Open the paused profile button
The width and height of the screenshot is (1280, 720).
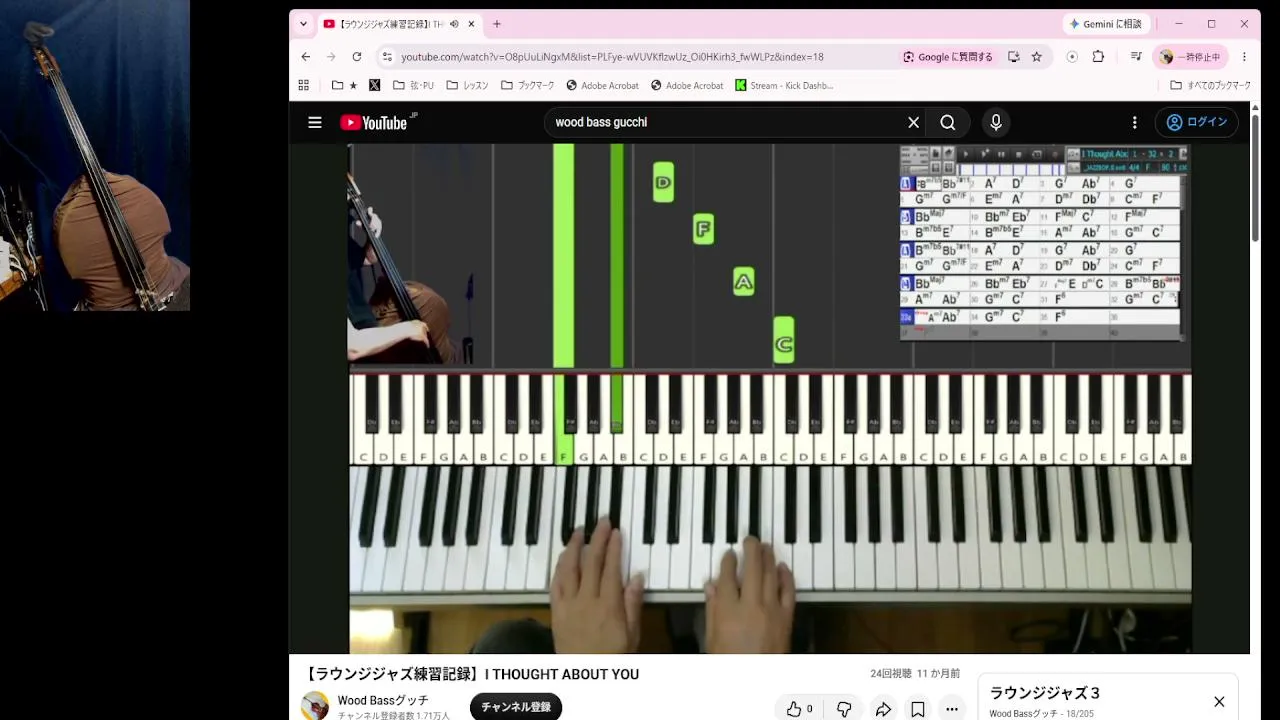click(1190, 57)
